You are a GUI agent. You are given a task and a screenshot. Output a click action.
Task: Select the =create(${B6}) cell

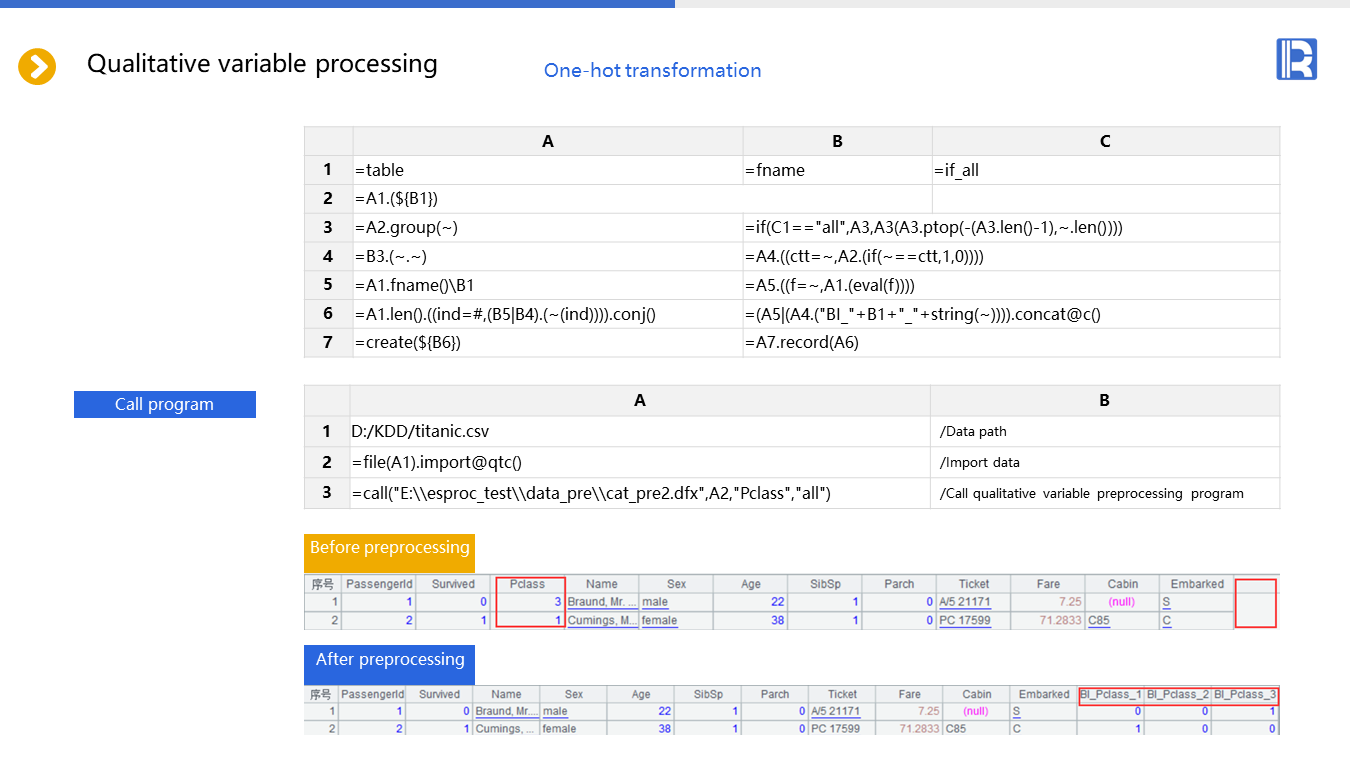pos(547,342)
